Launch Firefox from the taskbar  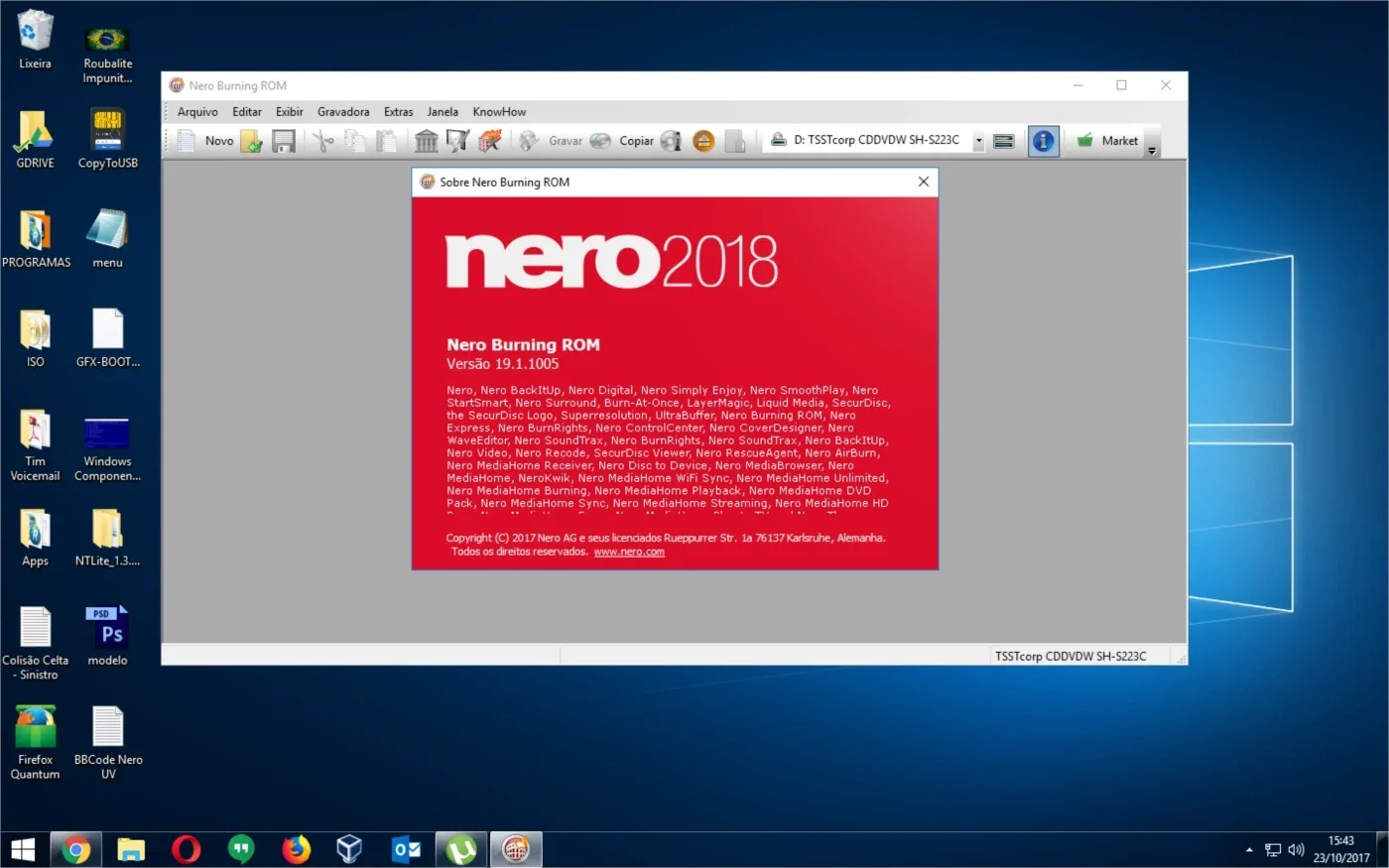(x=296, y=850)
